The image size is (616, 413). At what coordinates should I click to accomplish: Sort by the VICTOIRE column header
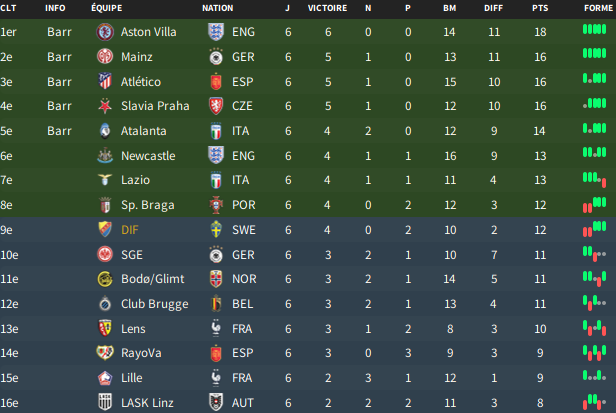coord(327,8)
